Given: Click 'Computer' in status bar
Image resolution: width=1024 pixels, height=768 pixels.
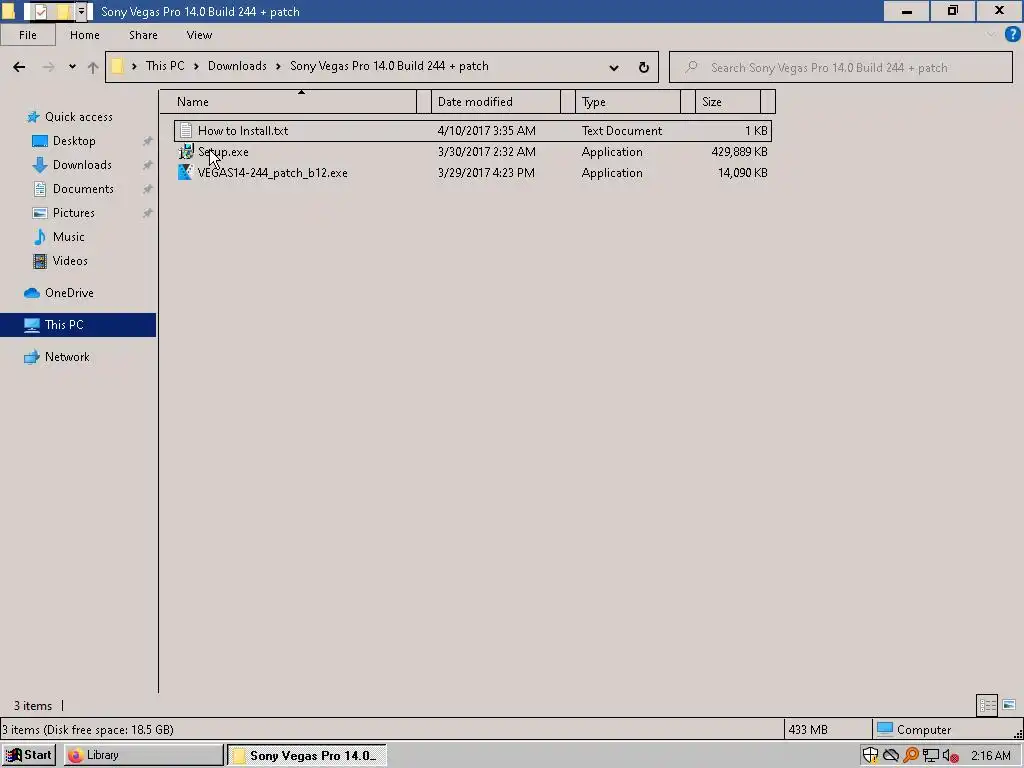Looking at the screenshot, I should (x=923, y=729).
